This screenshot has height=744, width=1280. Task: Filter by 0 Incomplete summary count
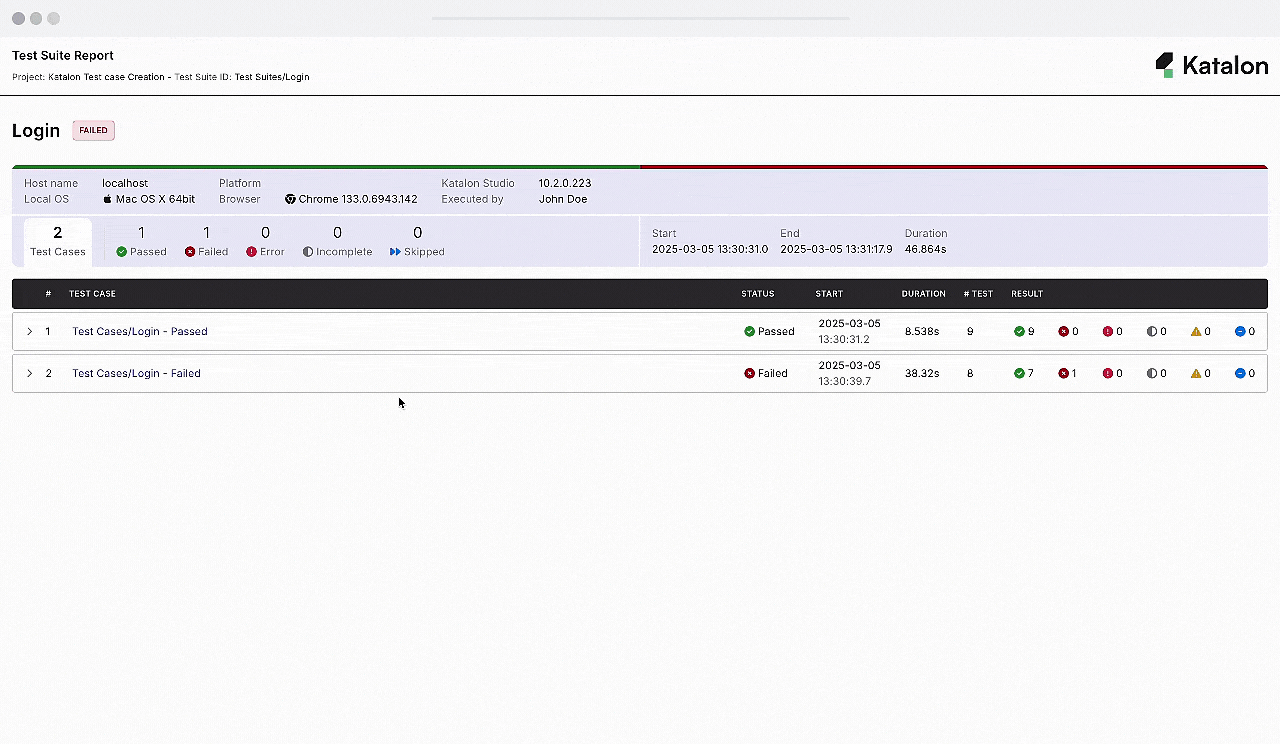pos(337,242)
